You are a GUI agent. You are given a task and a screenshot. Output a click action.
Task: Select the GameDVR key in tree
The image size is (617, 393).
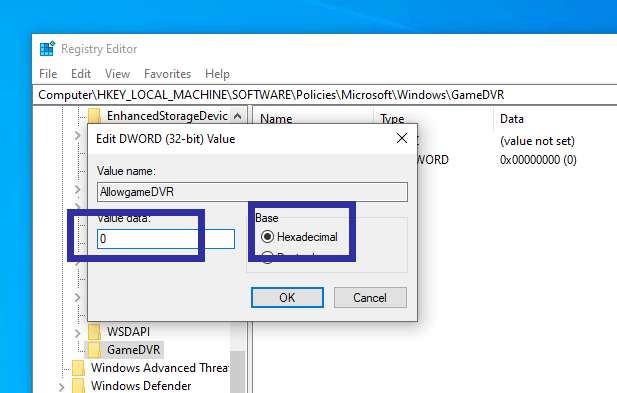click(x=133, y=349)
